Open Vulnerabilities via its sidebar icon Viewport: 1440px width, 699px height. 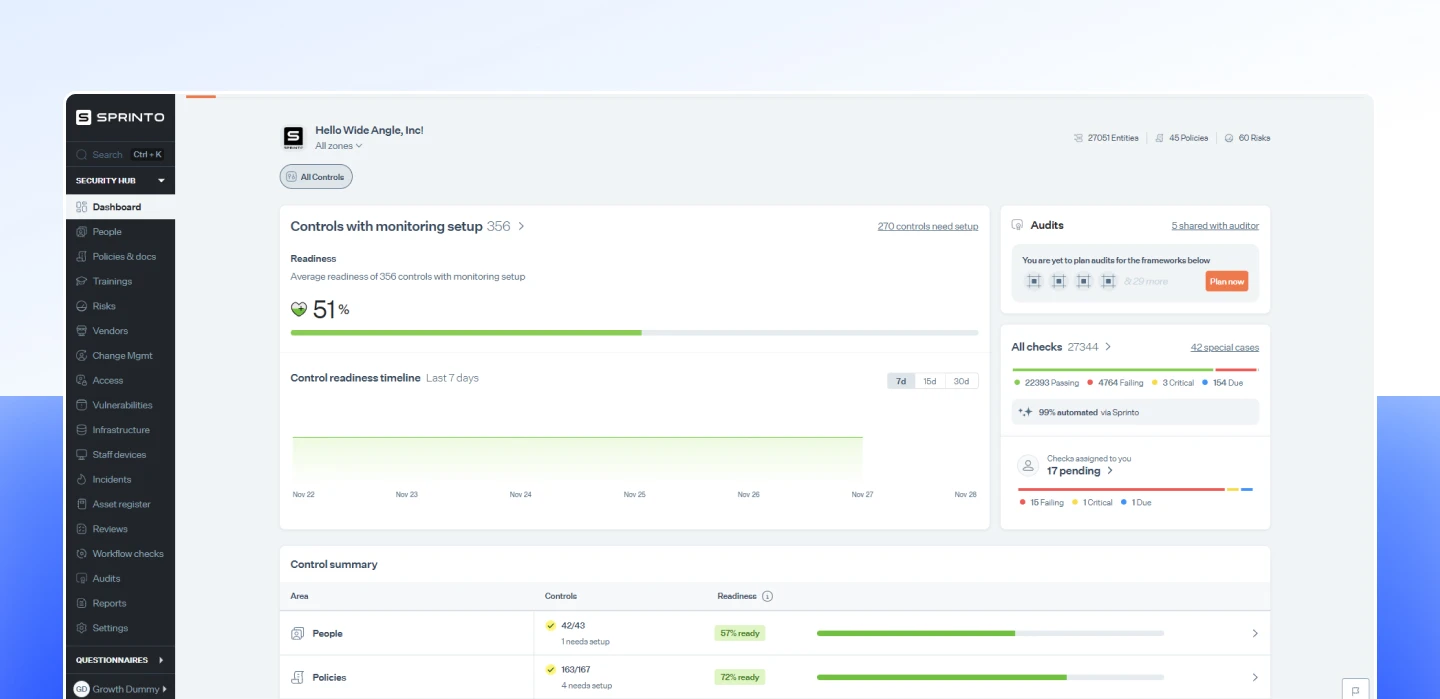(x=82, y=405)
